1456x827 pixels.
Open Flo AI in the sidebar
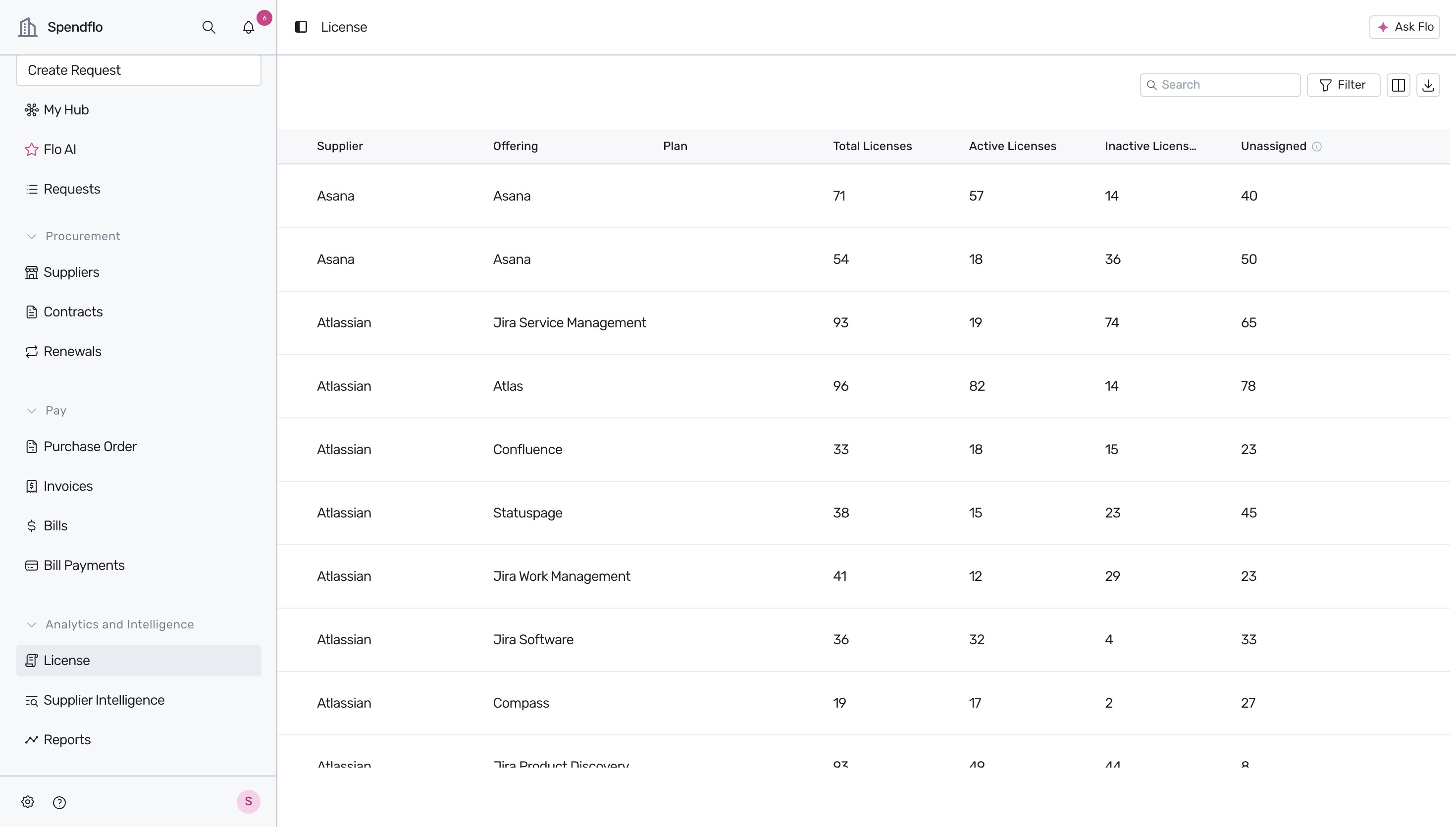pos(139,150)
